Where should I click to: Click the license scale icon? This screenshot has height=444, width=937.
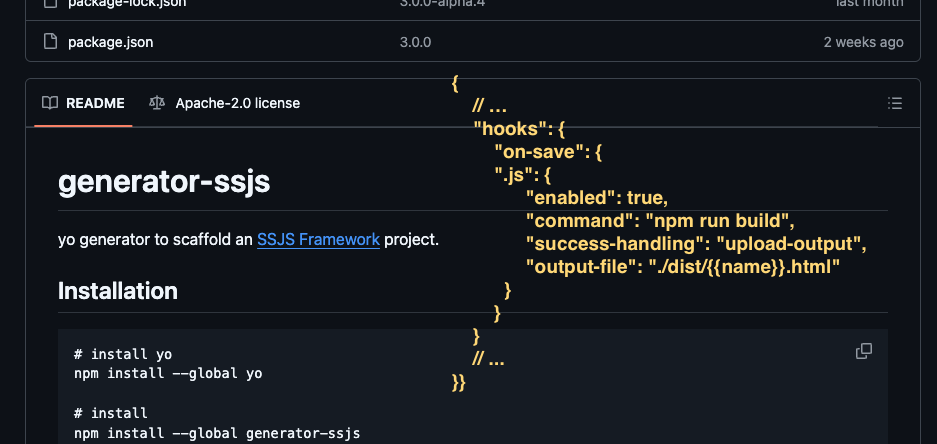point(157,103)
